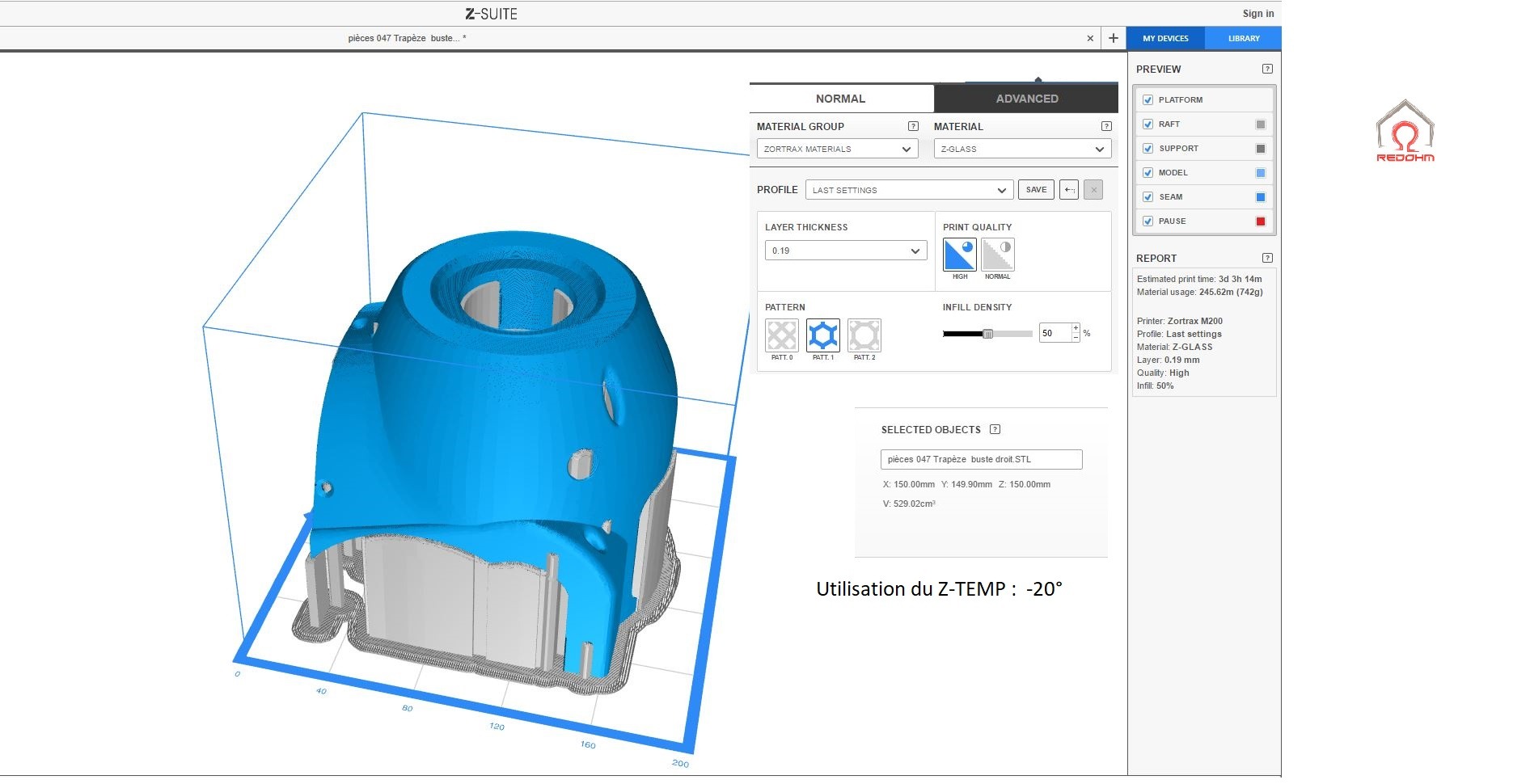
Task: Toggle Seam preview checkbox
Action: (x=1147, y=197)
